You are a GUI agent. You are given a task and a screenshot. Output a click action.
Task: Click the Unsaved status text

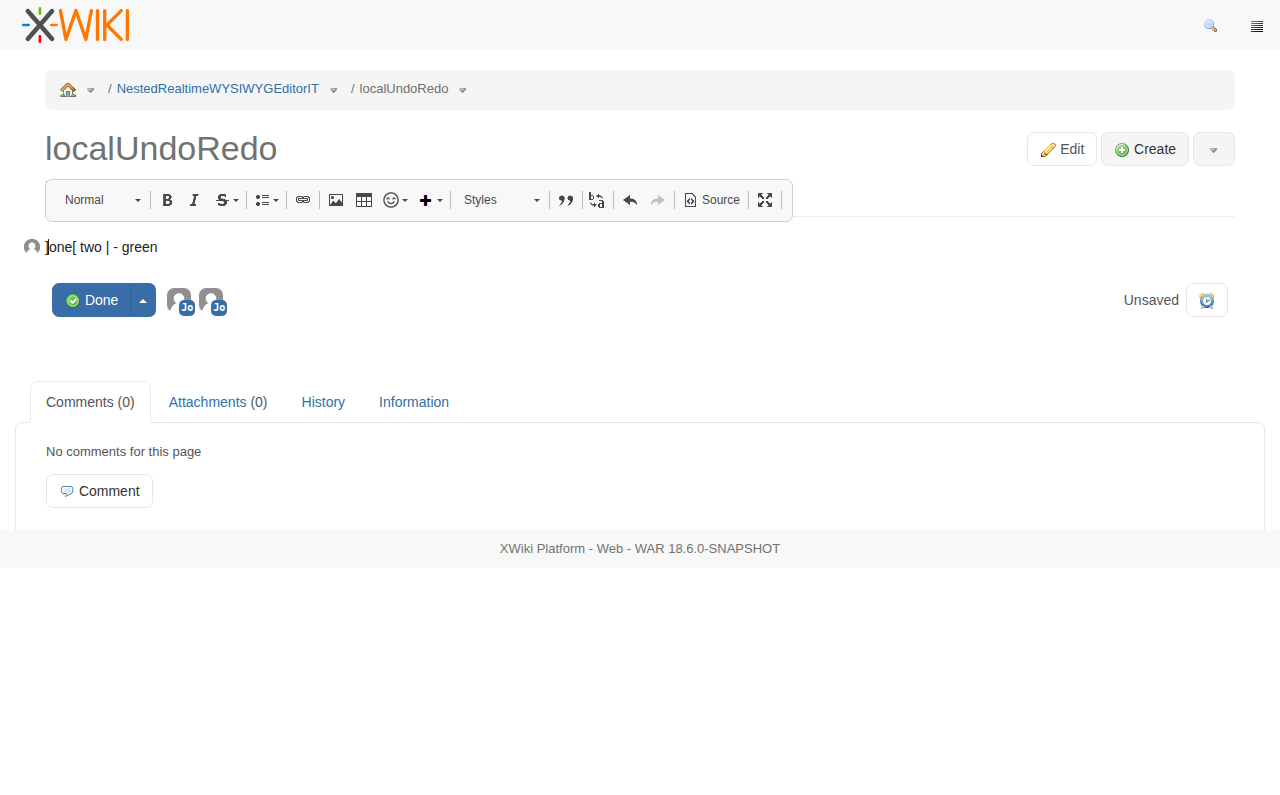1151,300
